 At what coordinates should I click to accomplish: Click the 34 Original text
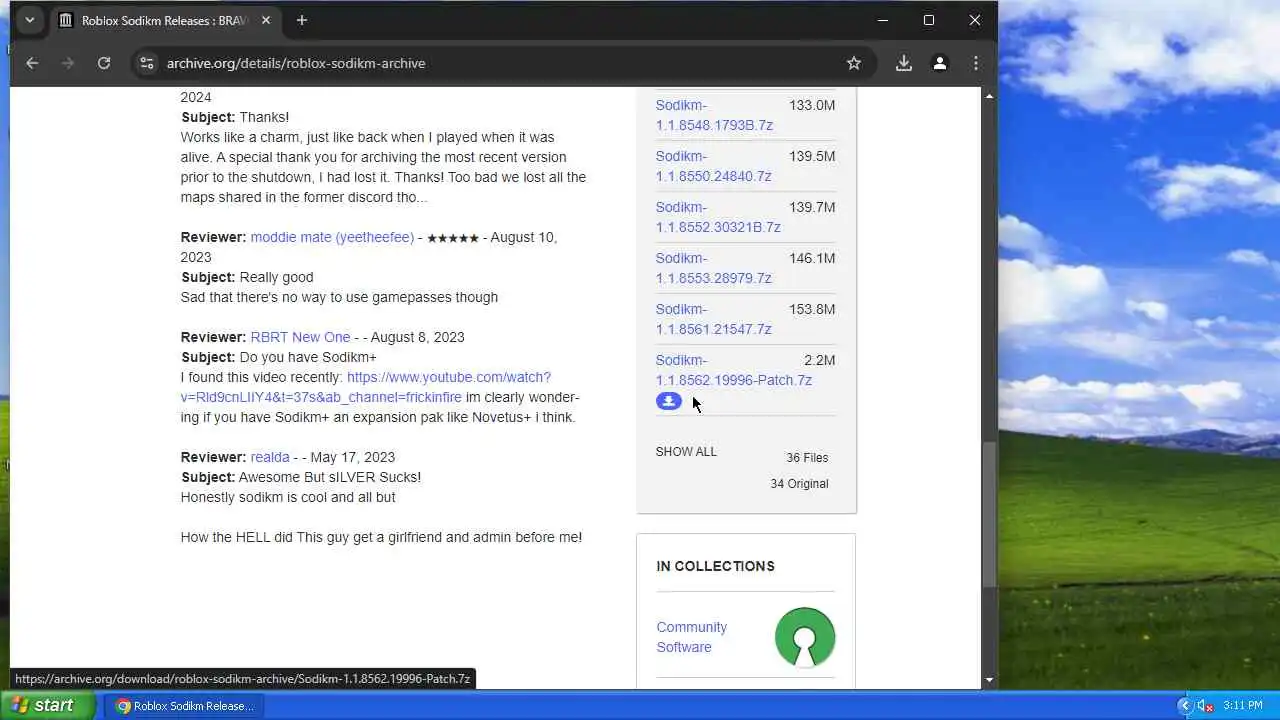click(x=799, y=484)
